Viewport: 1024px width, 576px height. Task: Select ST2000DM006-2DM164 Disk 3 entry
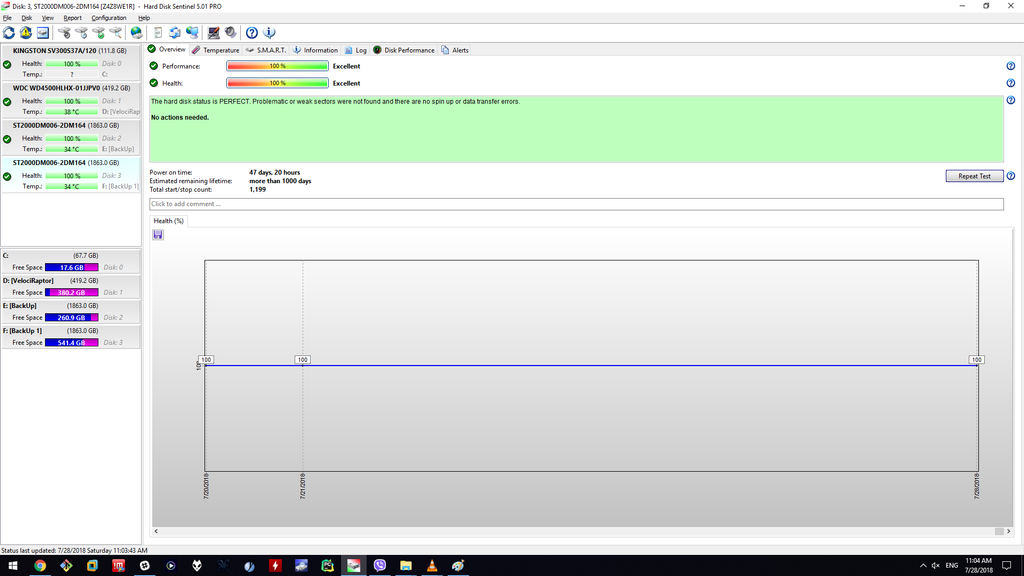(x=71, y=174)
